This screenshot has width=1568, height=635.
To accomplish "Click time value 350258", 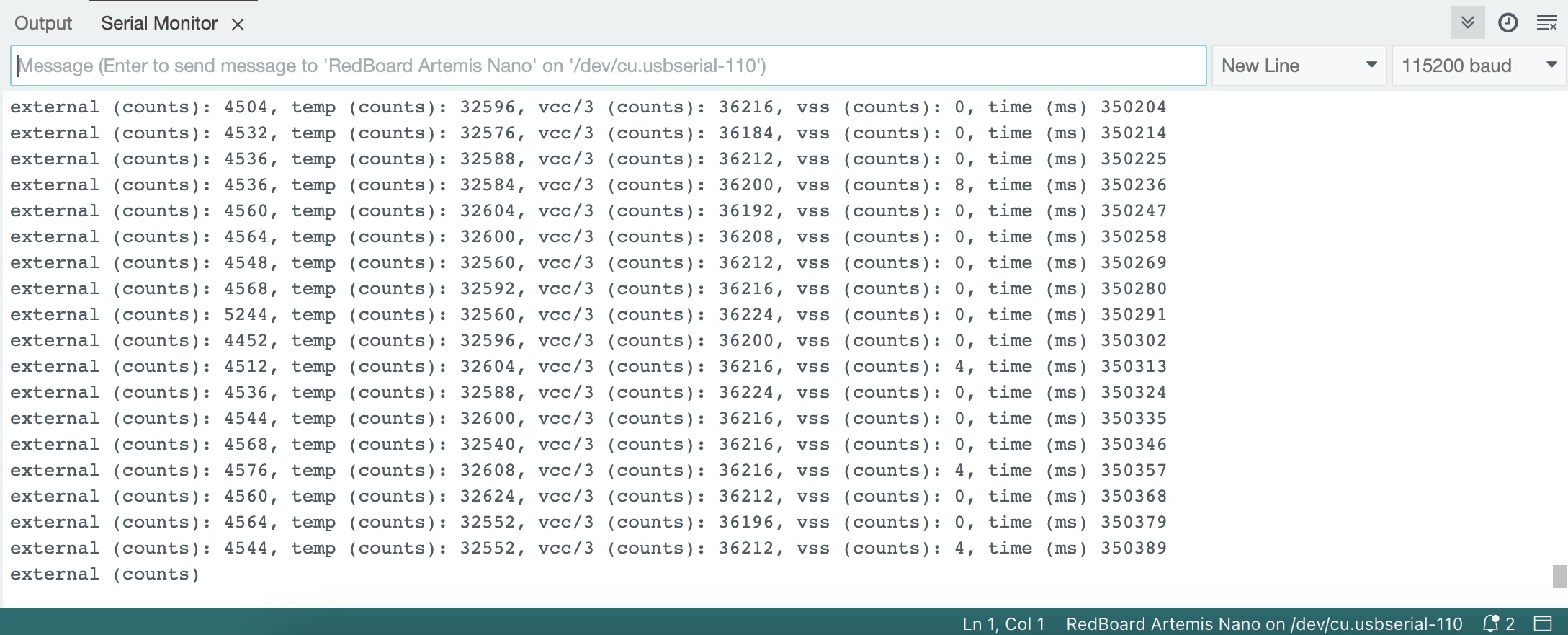I will 1134,237.
